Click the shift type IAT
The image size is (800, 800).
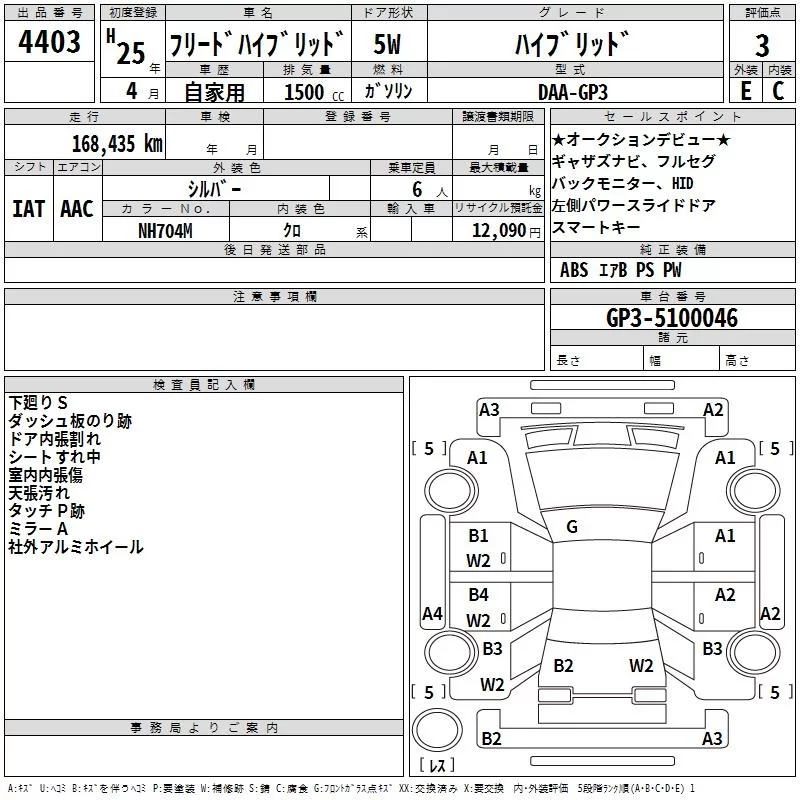tap(29, 209)
